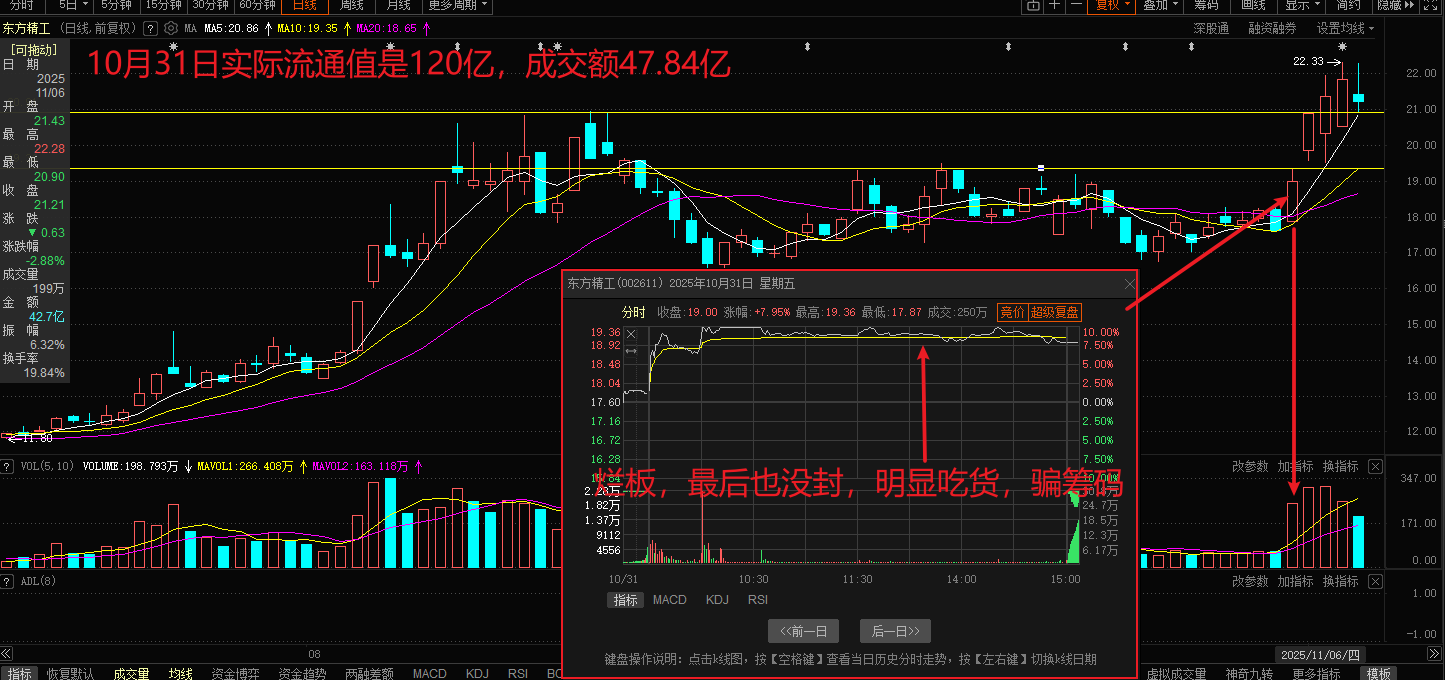
Task: Click 加指标 in the VOL panel
Action: (x=1296, y=467)
